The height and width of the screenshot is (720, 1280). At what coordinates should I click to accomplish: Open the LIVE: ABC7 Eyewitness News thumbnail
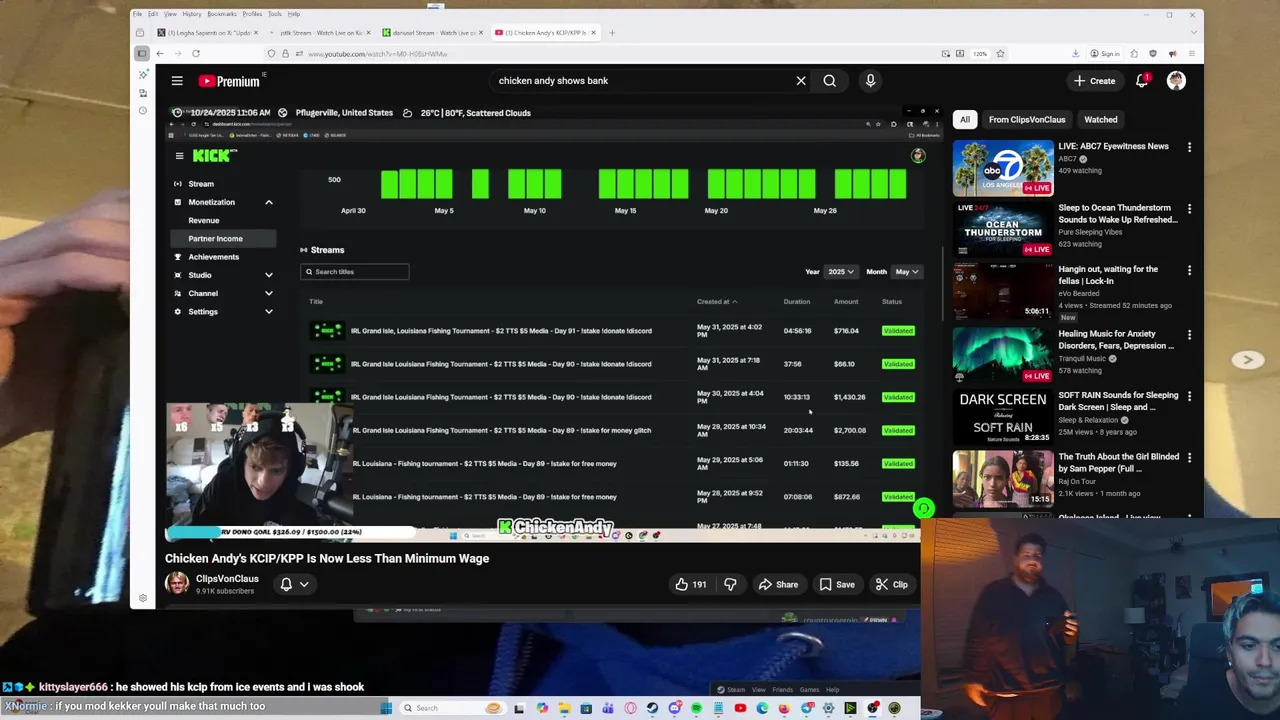tap(1003, 168)
